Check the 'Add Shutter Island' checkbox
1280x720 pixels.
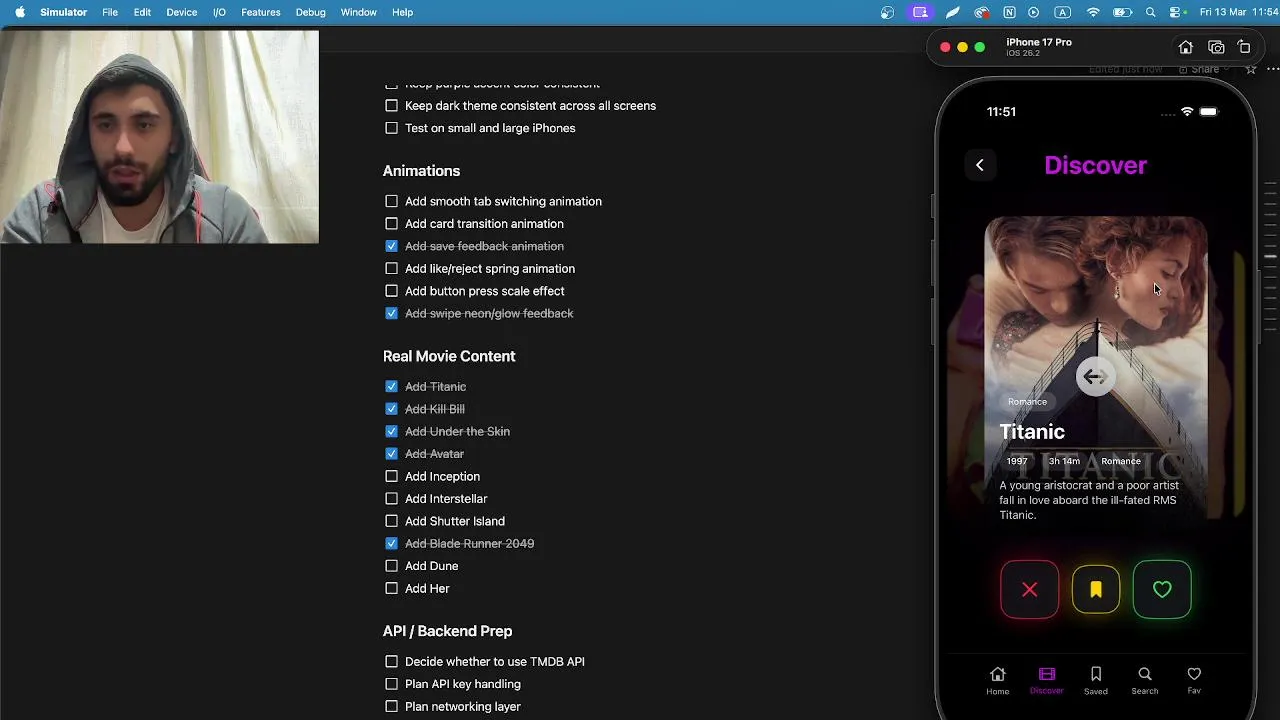pyautogui.click(x=391, y=521)
